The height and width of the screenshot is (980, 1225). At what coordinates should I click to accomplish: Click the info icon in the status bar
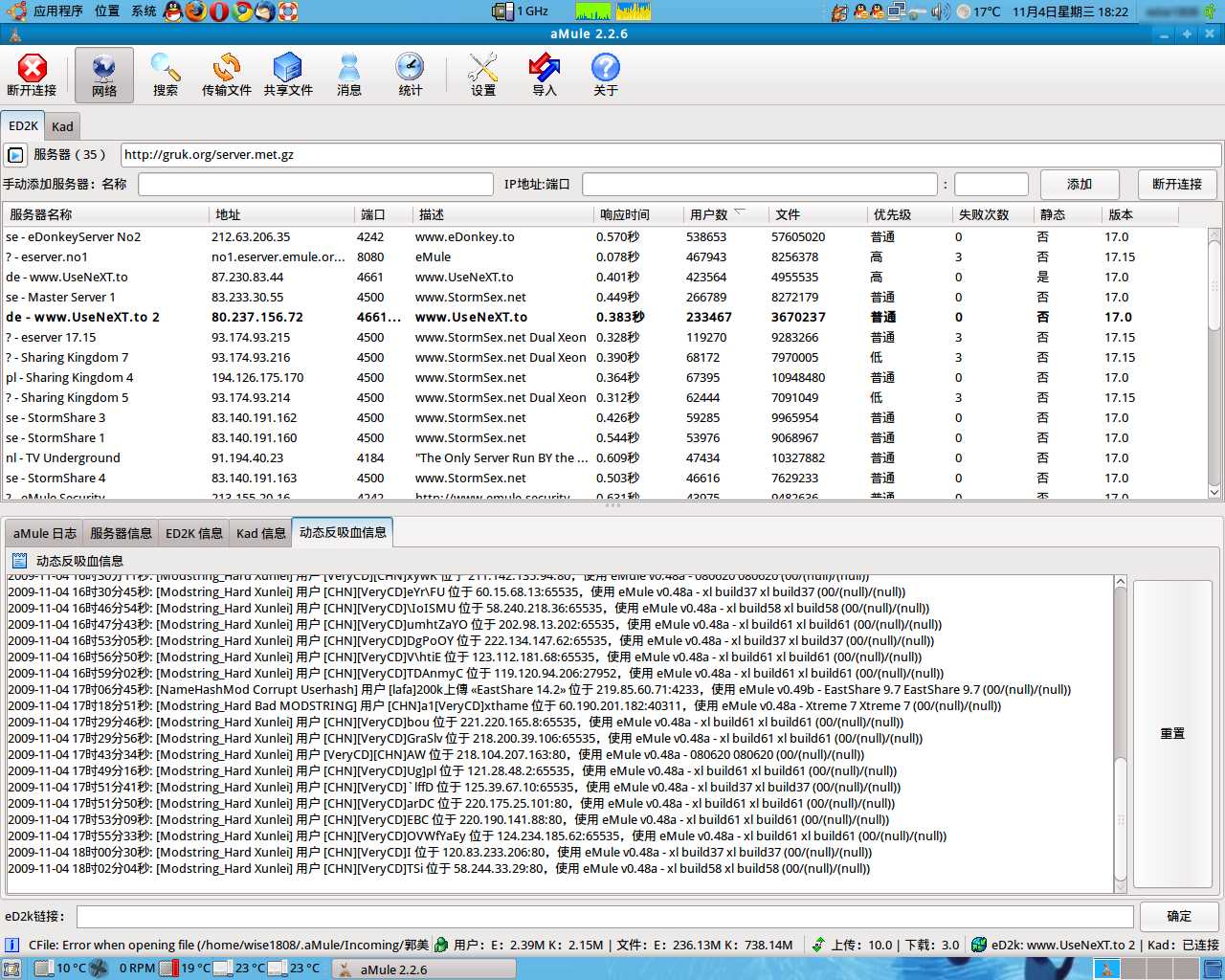tap(12, 945)
